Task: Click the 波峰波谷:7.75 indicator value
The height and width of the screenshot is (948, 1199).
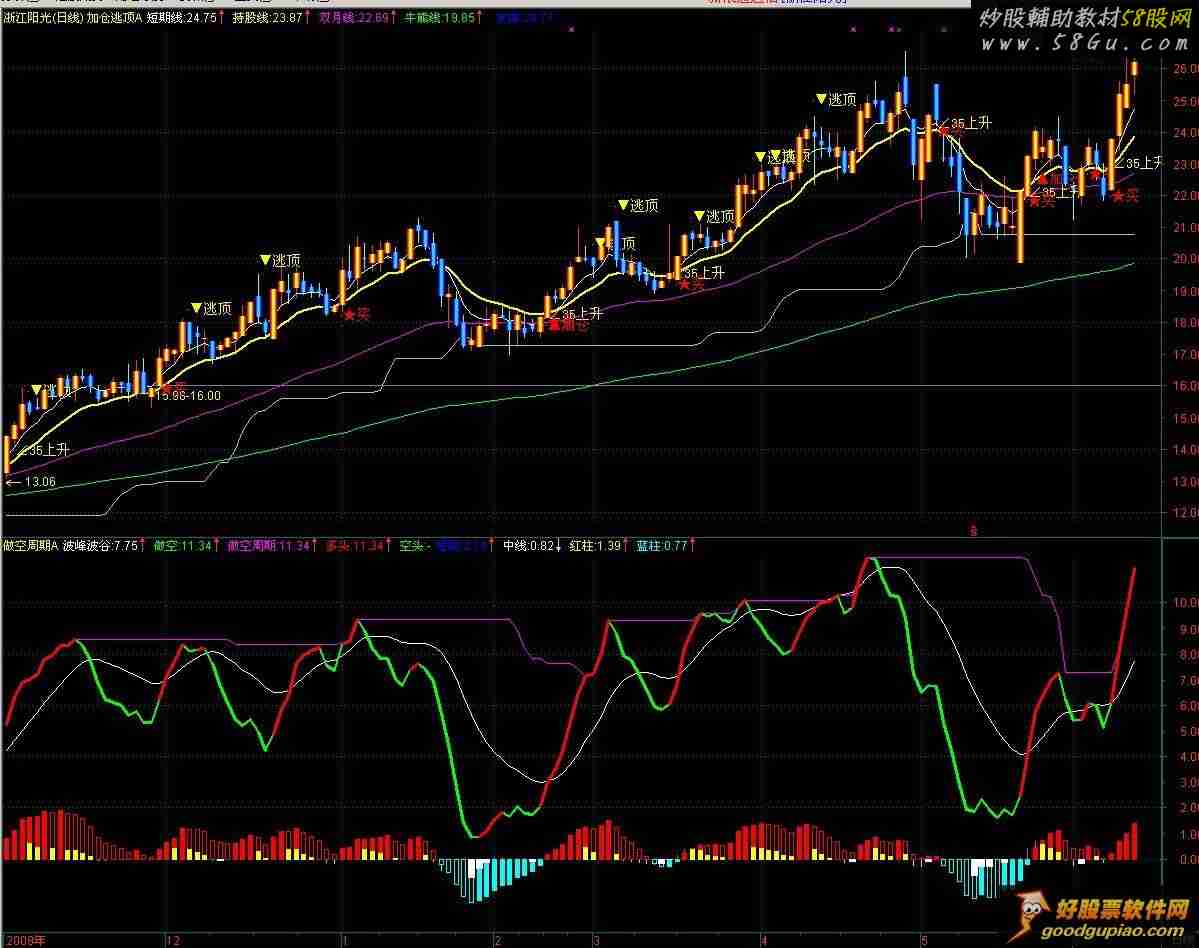Action: click(100, 546)
